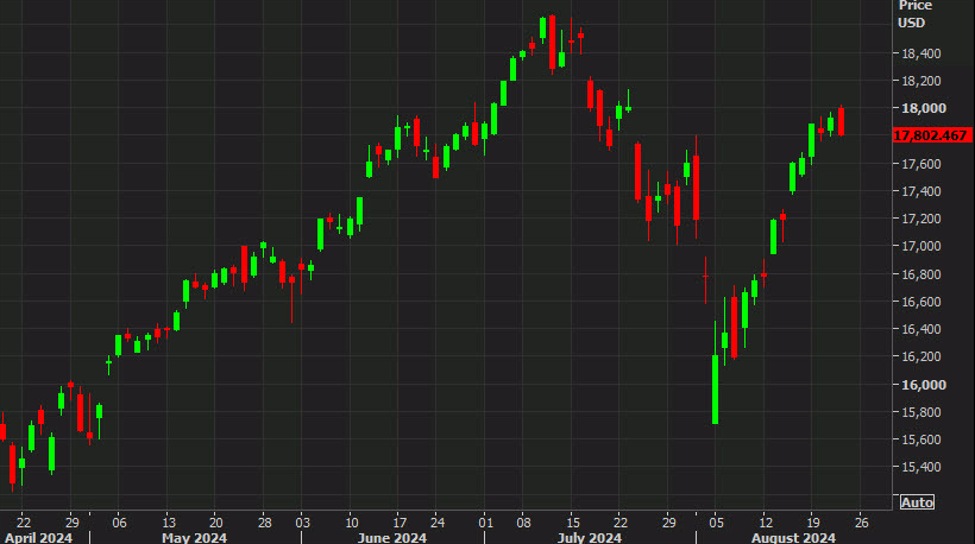
Task: Click the Auto scale button
Action: (x=917, y=502)
